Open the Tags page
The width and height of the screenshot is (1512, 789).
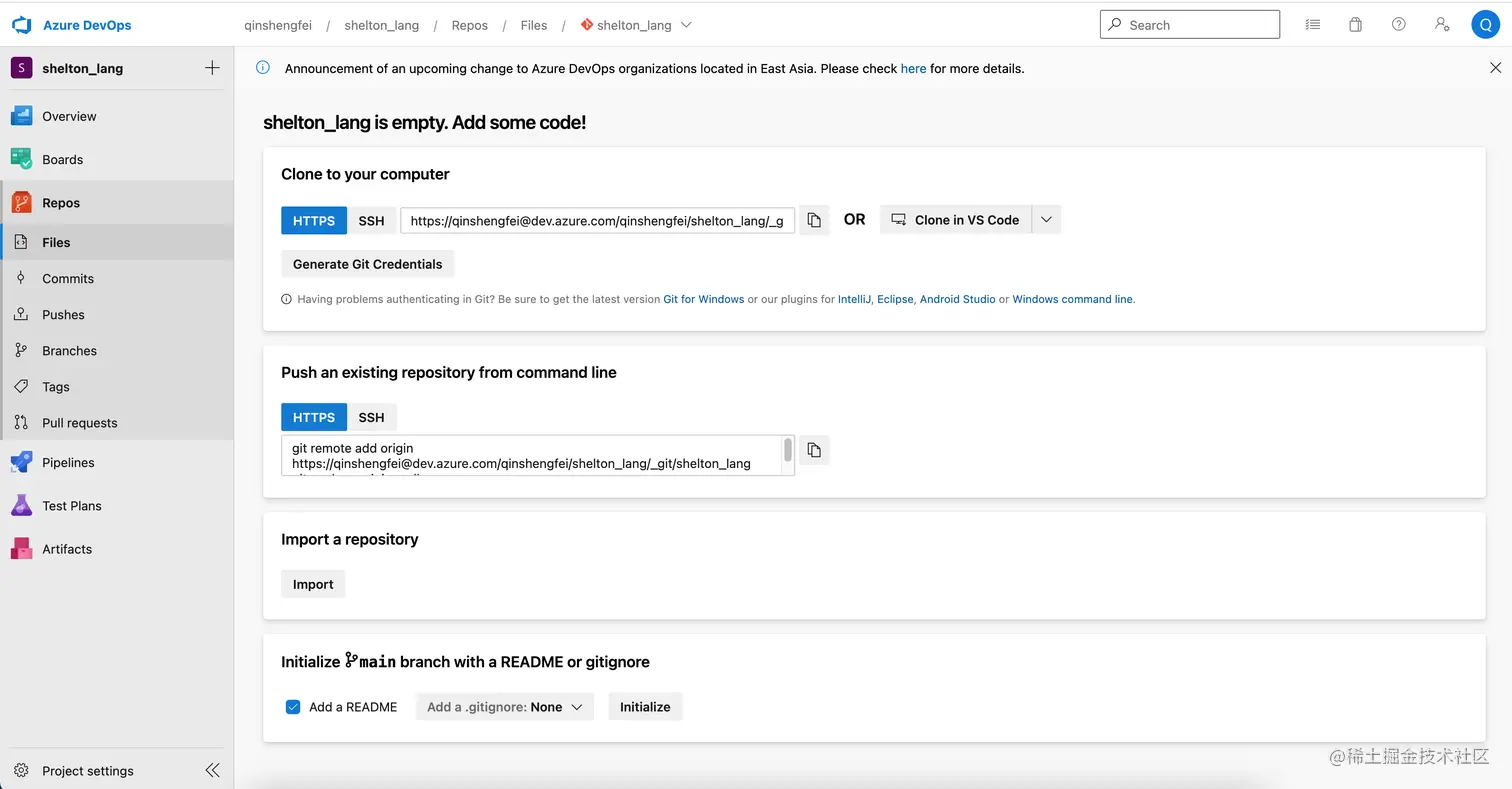[117, 386]
